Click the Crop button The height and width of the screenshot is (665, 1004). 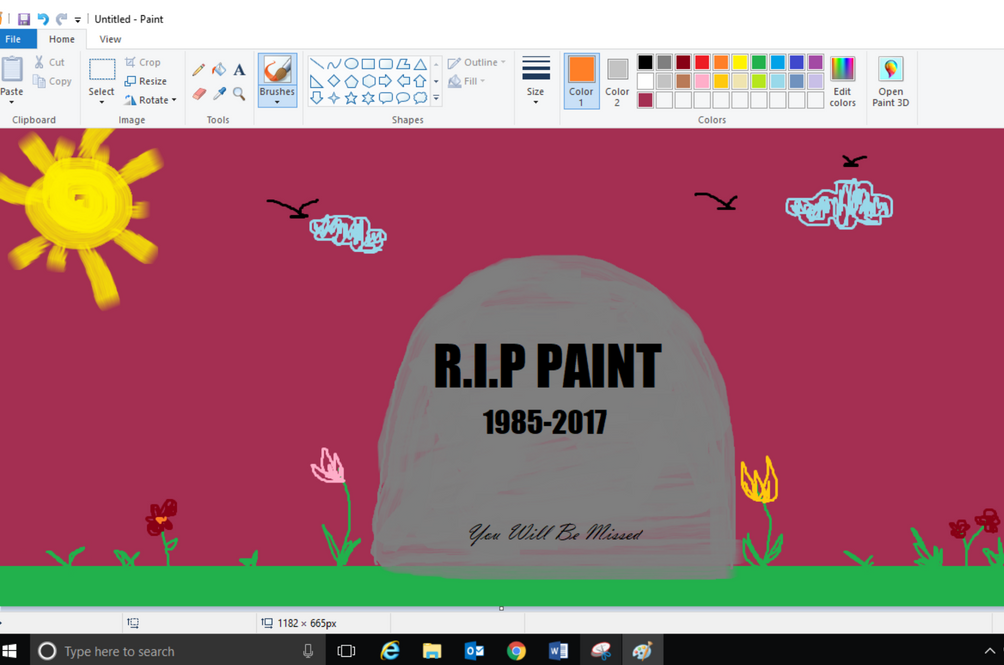[x=143, y=62]
